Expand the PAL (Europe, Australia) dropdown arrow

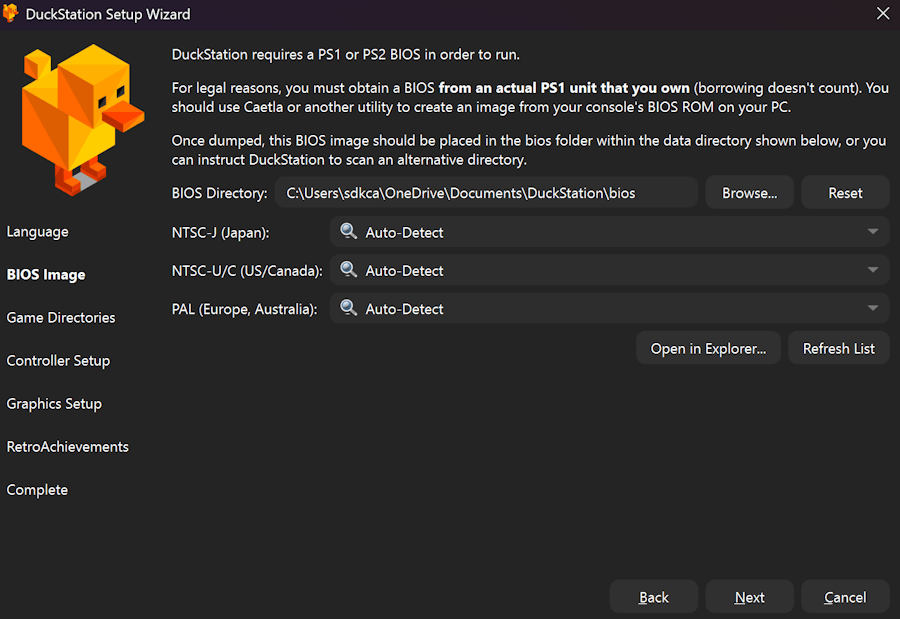coord(873,309)
